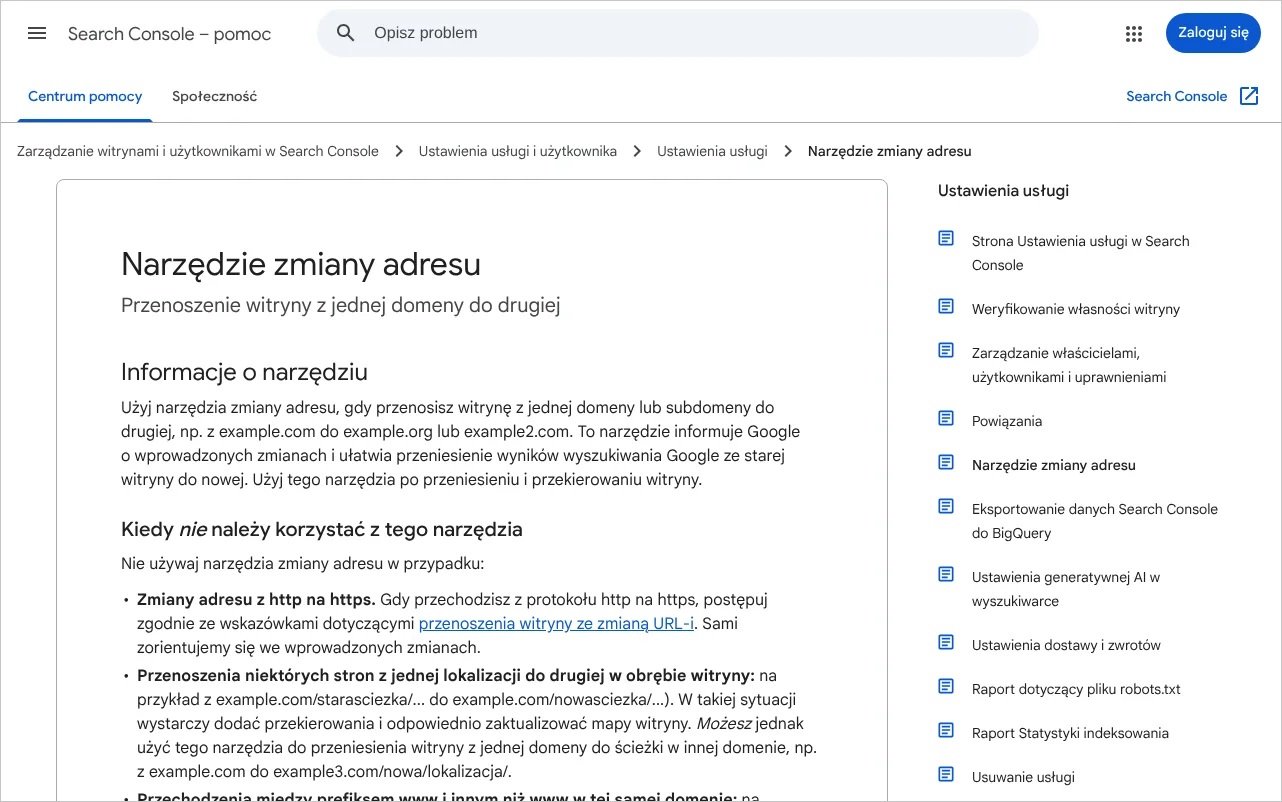Click document icon beside Raport Statystyki indeksowania

(x=946, y=730)
